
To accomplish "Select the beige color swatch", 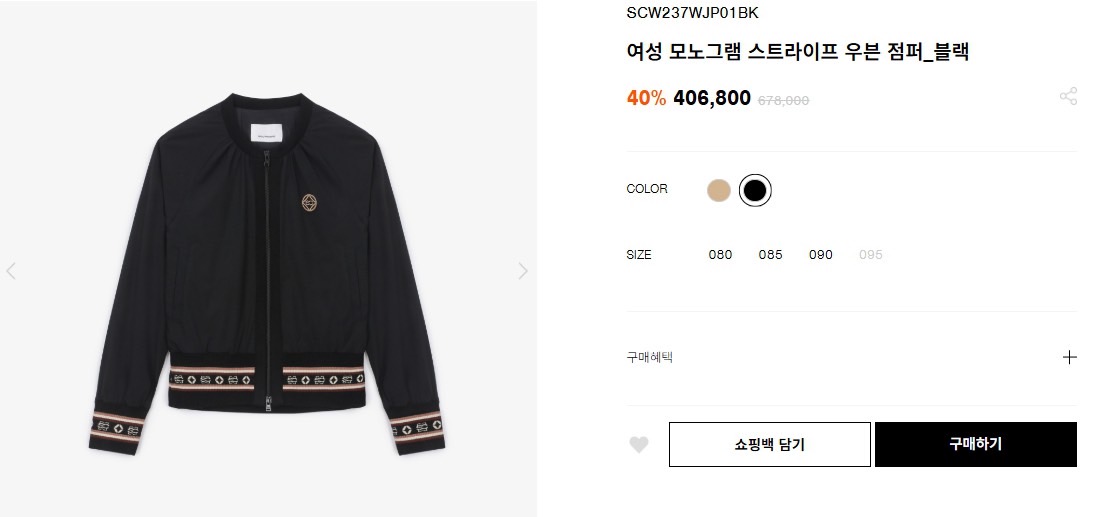I will point(718,190).
